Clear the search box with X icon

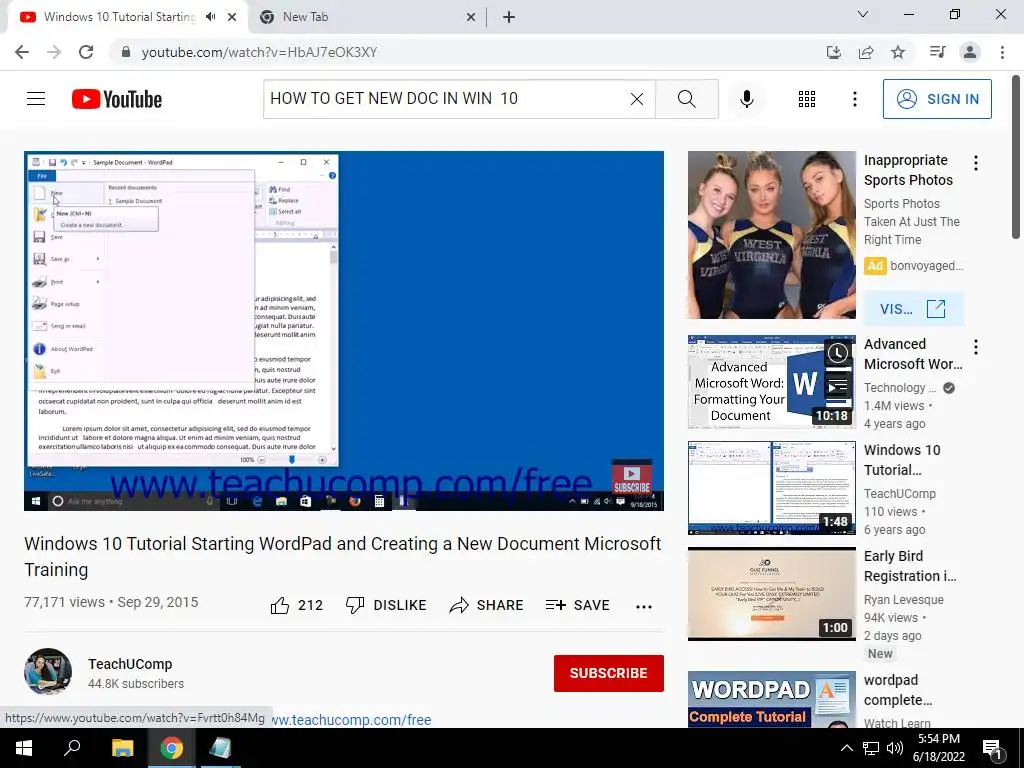(x=637, y=99)
